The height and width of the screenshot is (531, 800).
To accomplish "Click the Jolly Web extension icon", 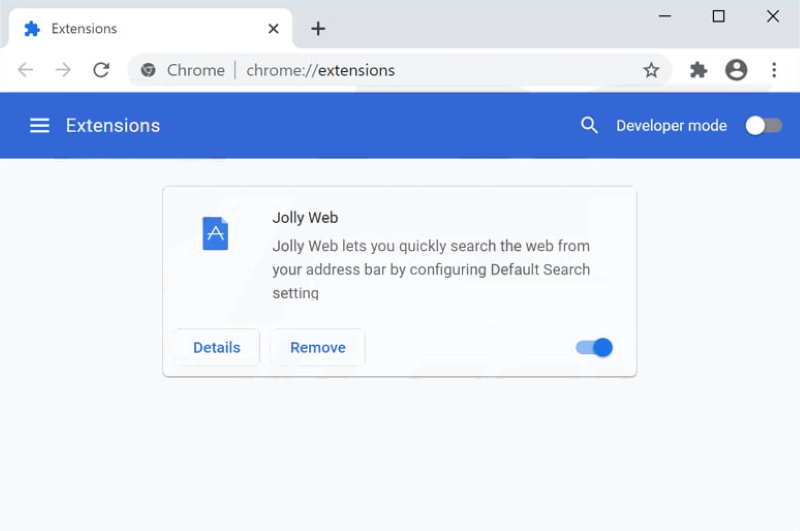I will click(x=215, y=234).
